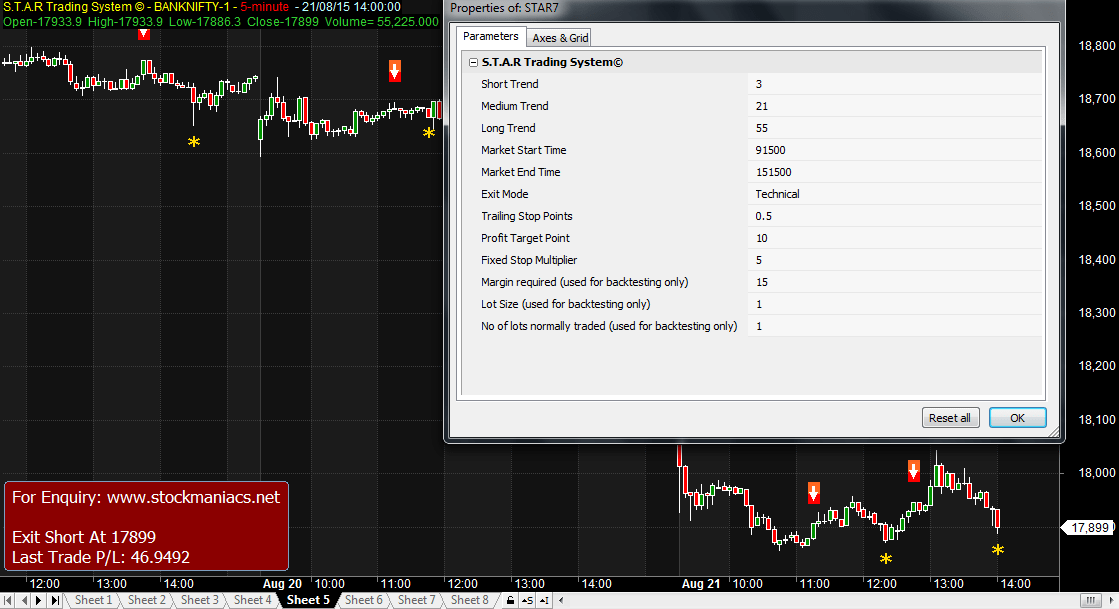Confirm the properties with OK
This screenshot has height=609, width=1119.
[x=1017, y=418]
